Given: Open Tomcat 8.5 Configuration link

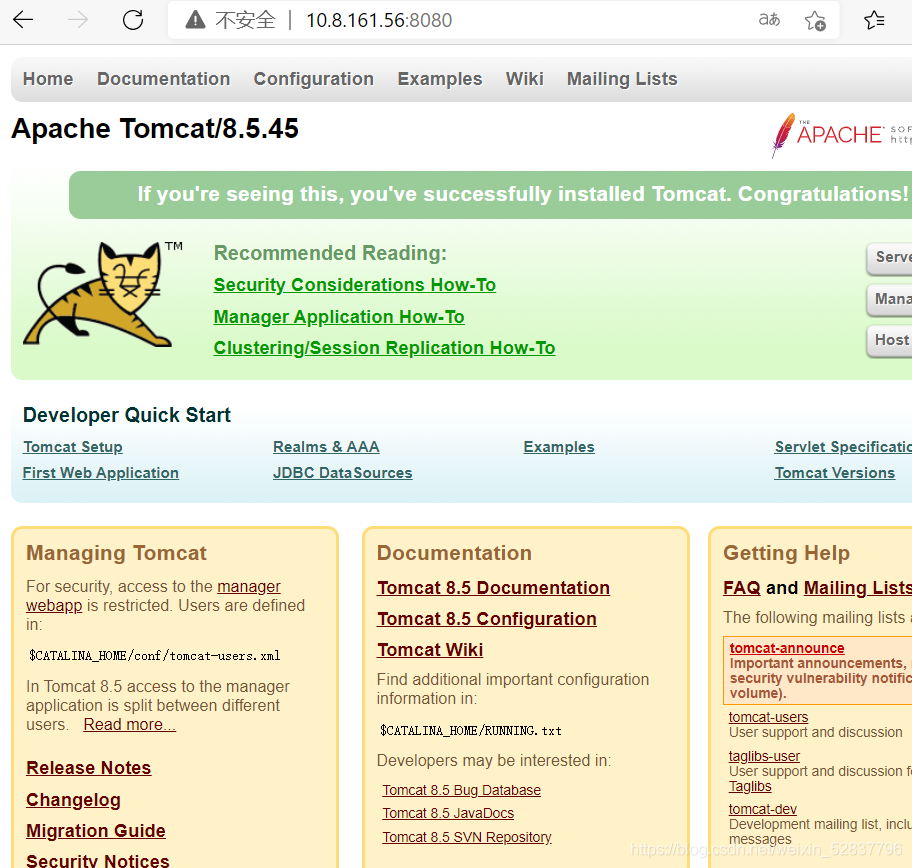Looking at the screenshot, I should coord(487,618).
